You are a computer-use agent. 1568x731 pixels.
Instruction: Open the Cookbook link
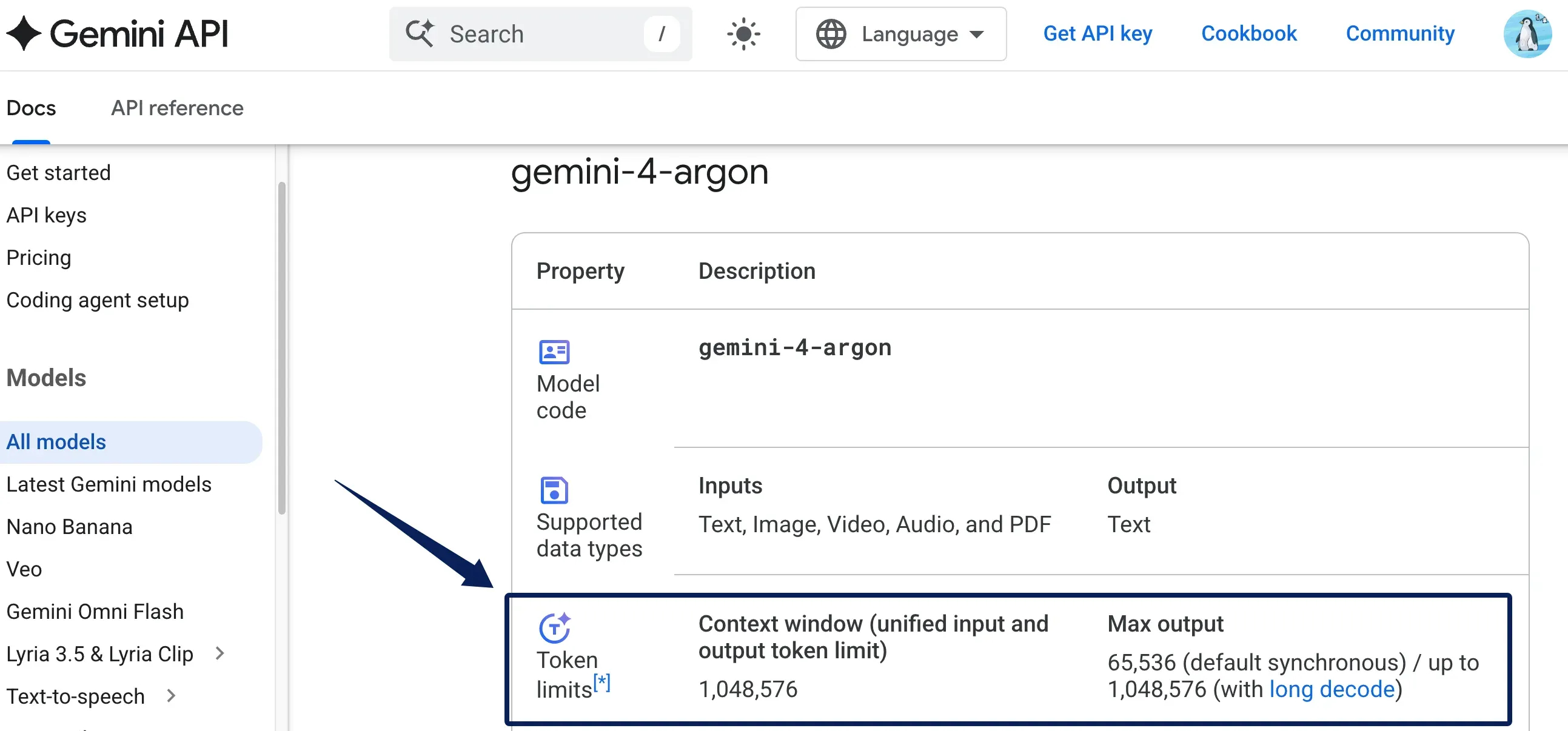coord(1248,33)
